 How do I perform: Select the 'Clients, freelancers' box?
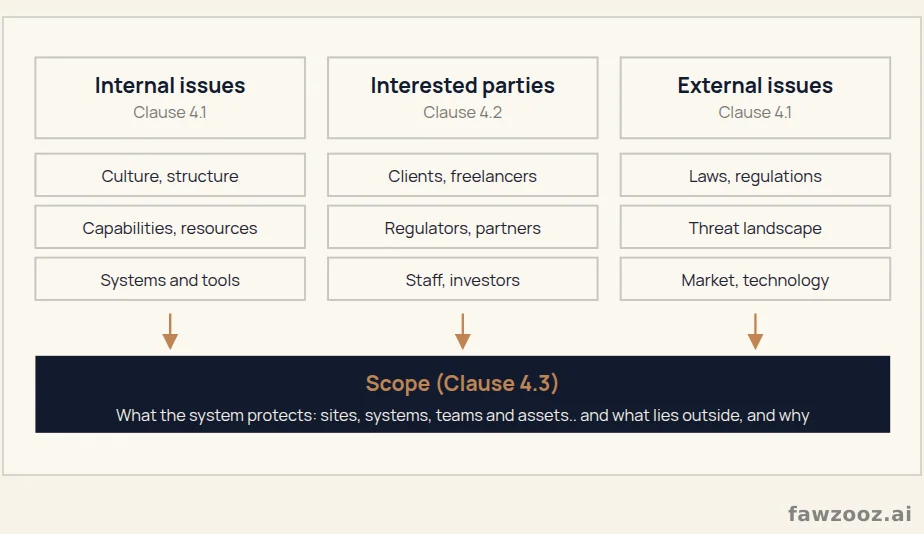(x=463, y=175)
